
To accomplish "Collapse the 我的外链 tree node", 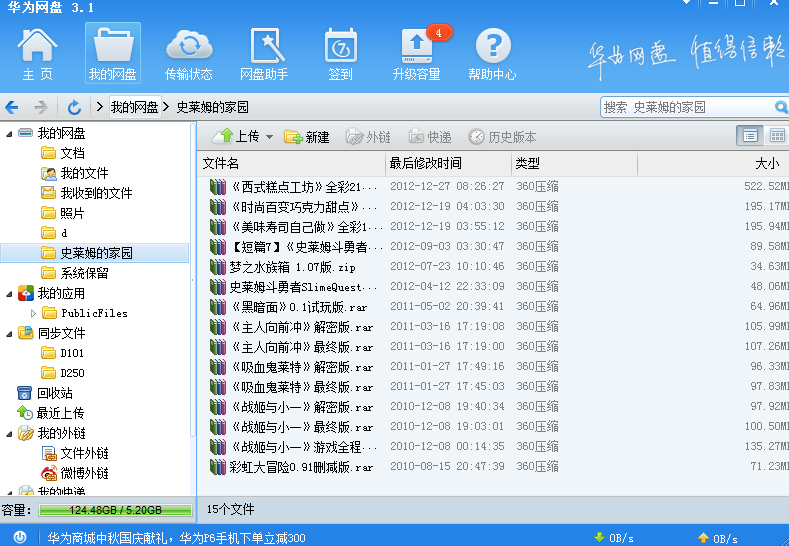I will [x=9, y=434].
